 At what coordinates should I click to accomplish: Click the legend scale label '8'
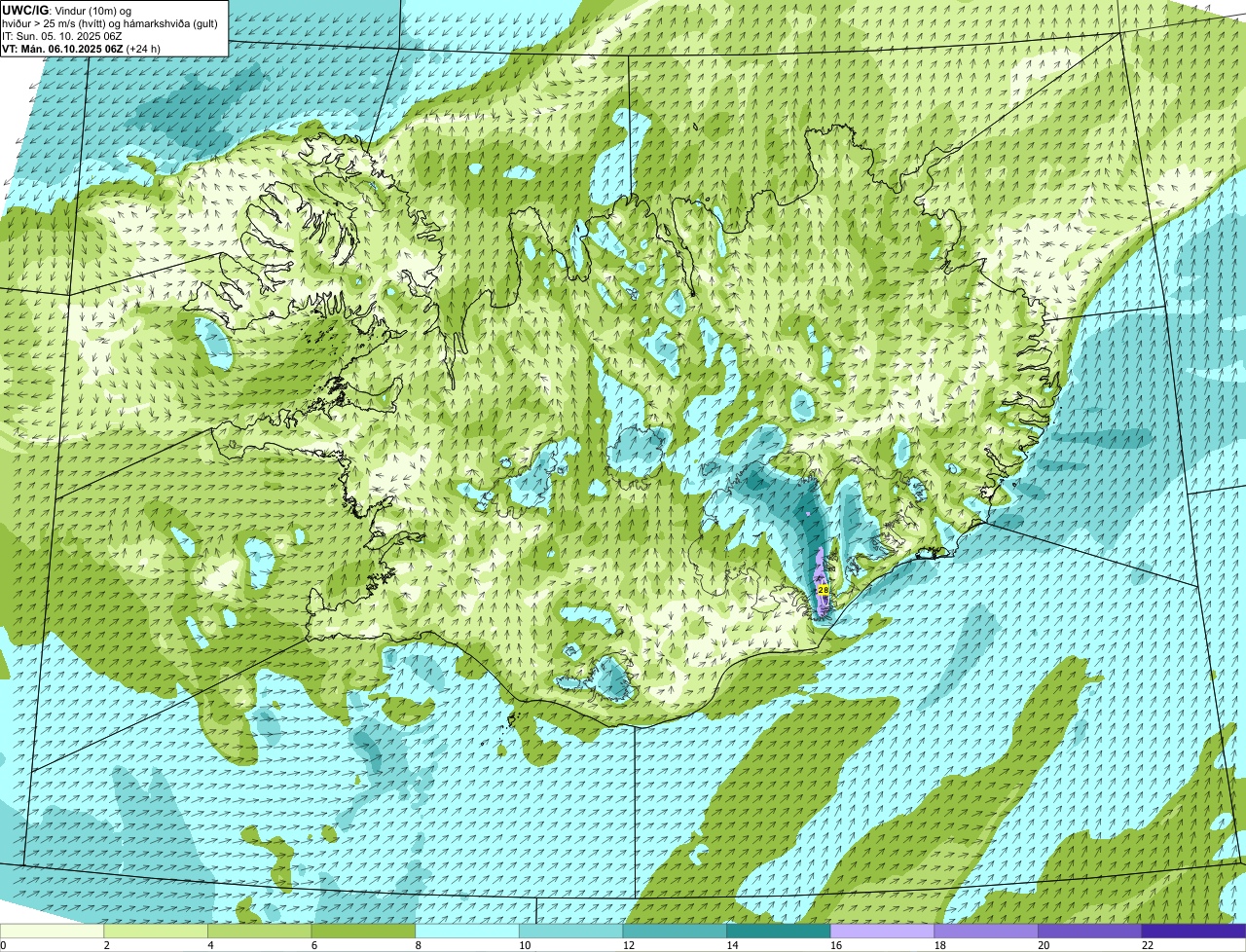pyautogui.click(x=418, y=945)
